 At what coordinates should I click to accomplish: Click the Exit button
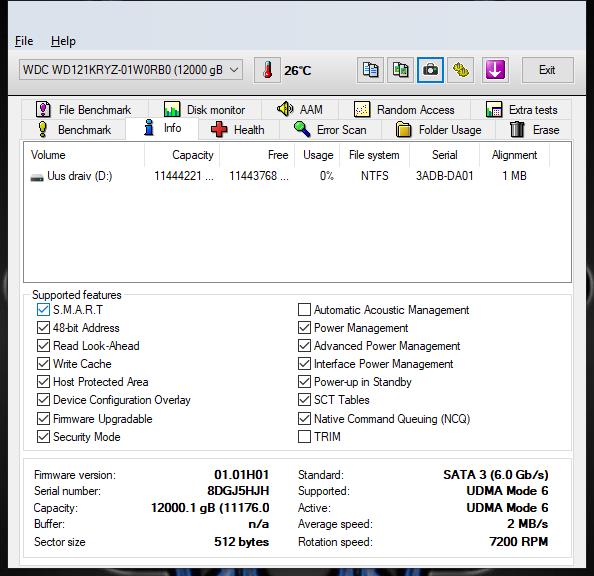click(547, 70)
